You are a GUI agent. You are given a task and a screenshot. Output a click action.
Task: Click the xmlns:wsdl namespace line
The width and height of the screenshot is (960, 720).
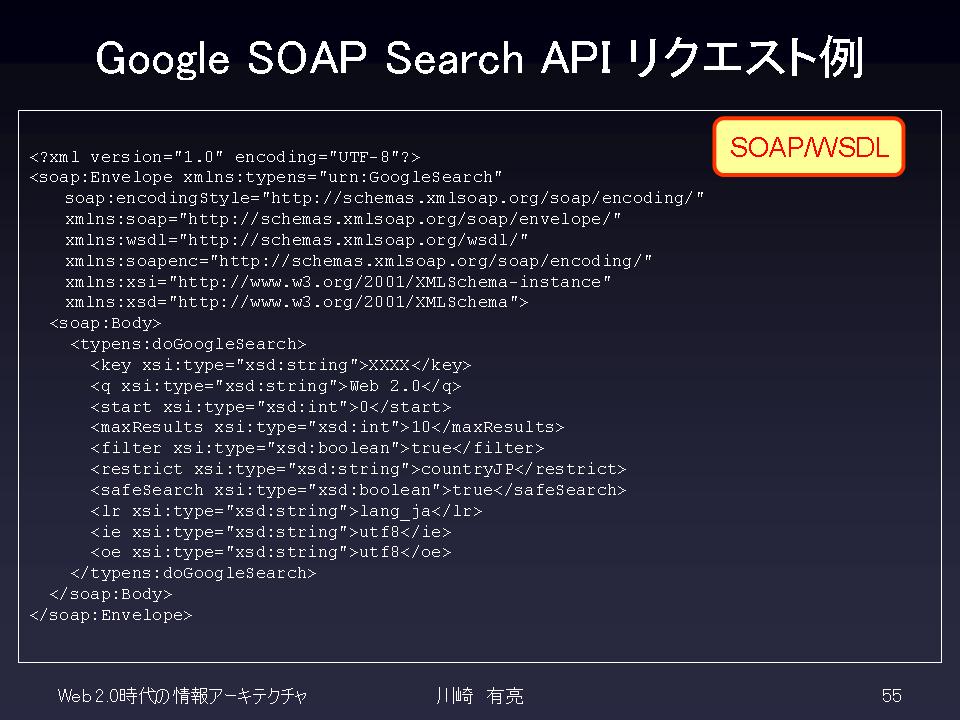click(296, 240)
